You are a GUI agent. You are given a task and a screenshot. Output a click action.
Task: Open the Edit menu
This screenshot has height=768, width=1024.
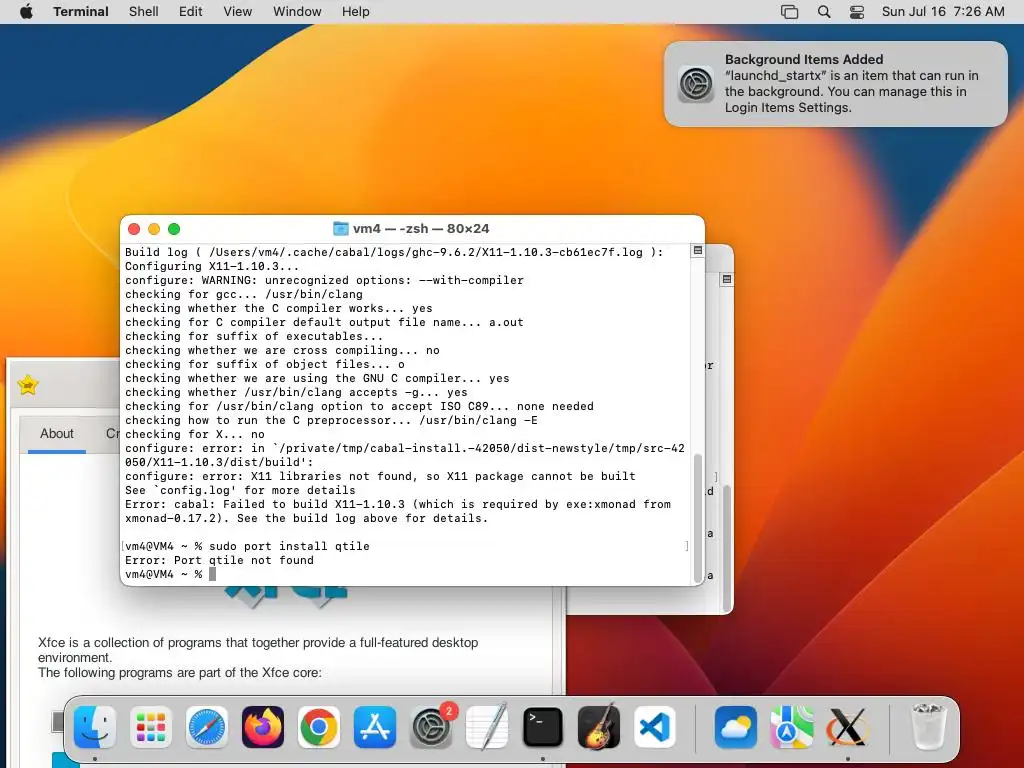[191, 12]
